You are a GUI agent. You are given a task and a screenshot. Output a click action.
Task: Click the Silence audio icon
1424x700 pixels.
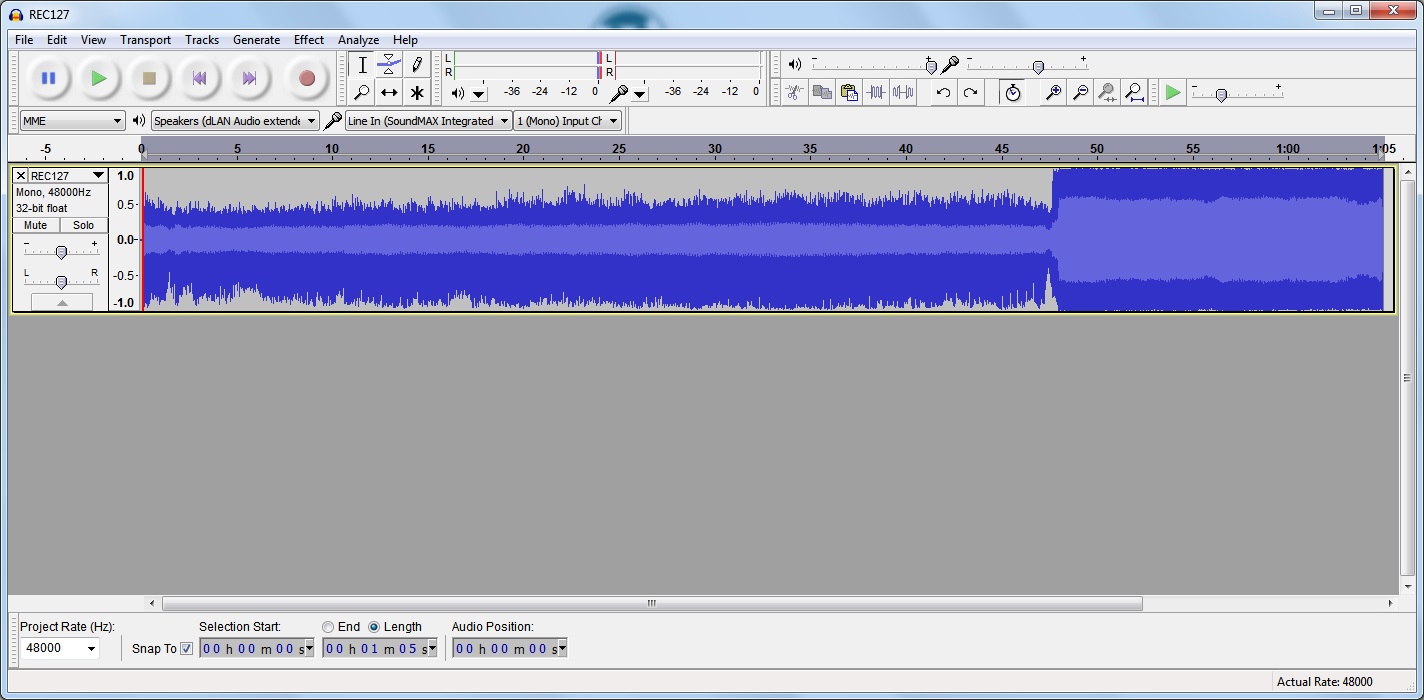click(903, 92)
